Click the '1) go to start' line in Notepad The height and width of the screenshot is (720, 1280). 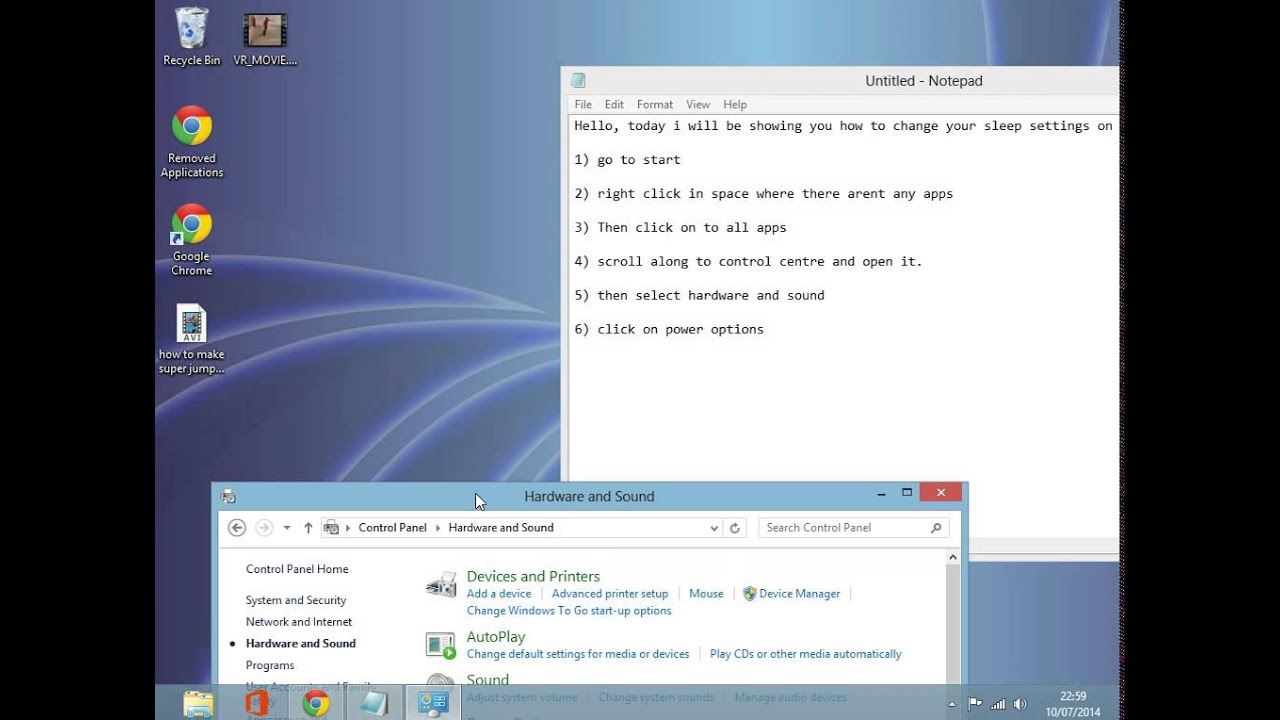tap(627, 159)
